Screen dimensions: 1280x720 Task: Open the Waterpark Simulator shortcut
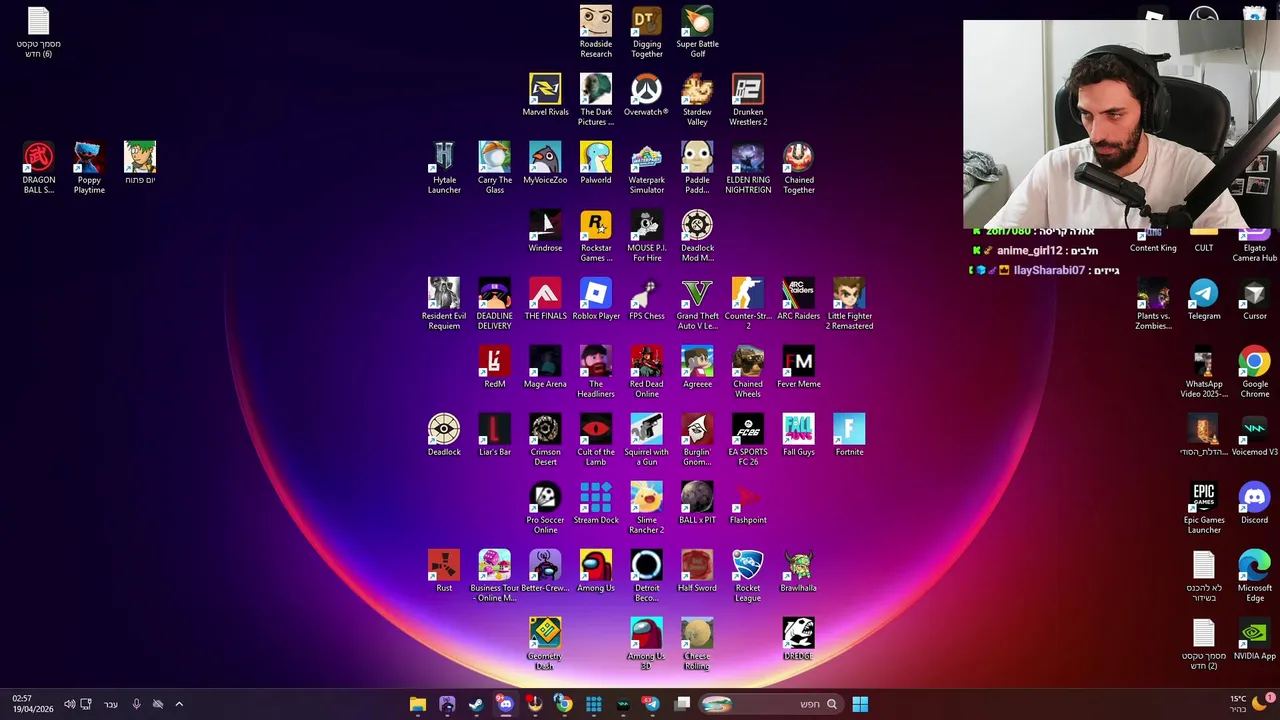tap(647, 168)
